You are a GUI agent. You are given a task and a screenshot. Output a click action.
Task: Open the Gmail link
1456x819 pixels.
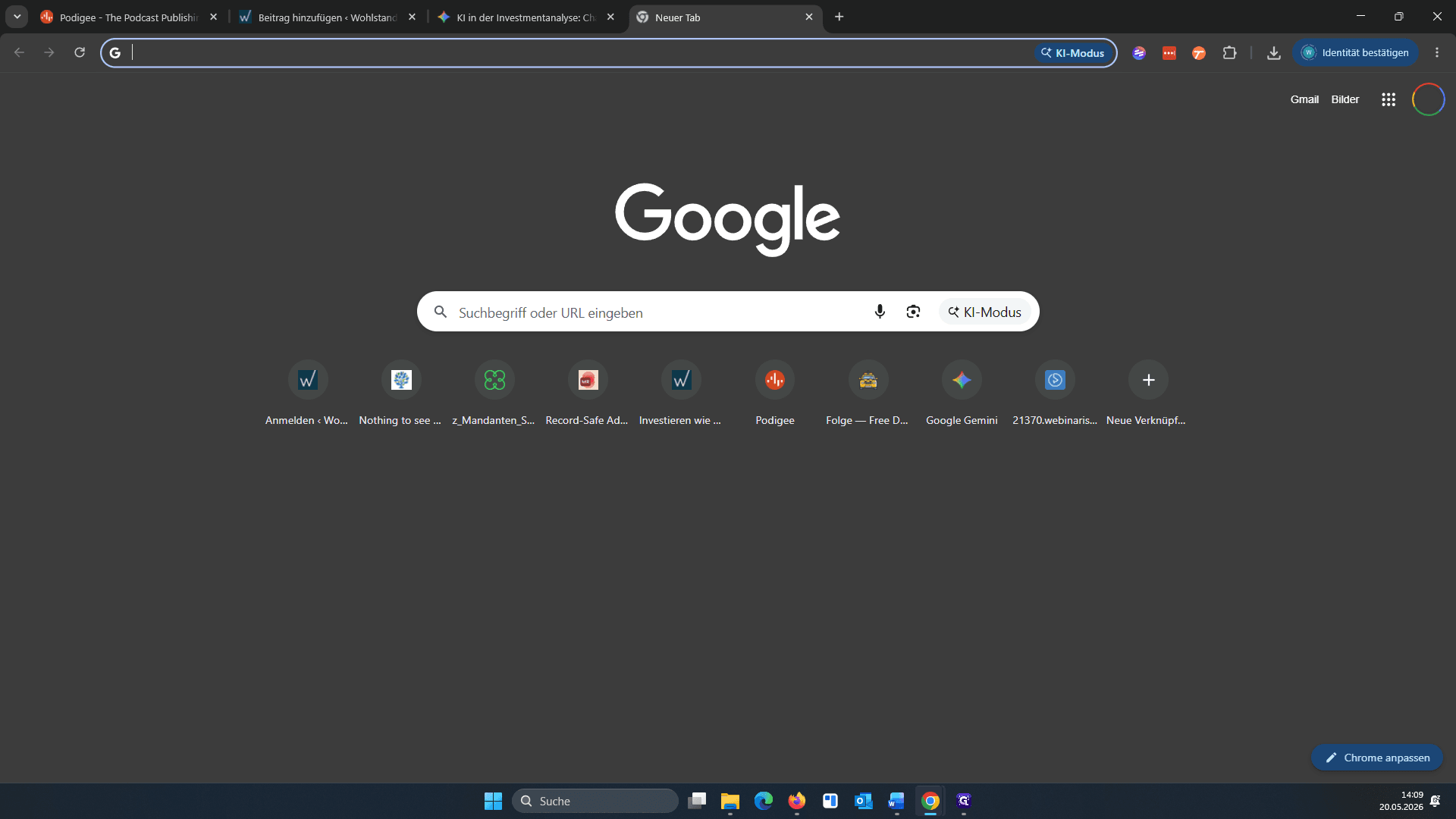click(1304, 99)
